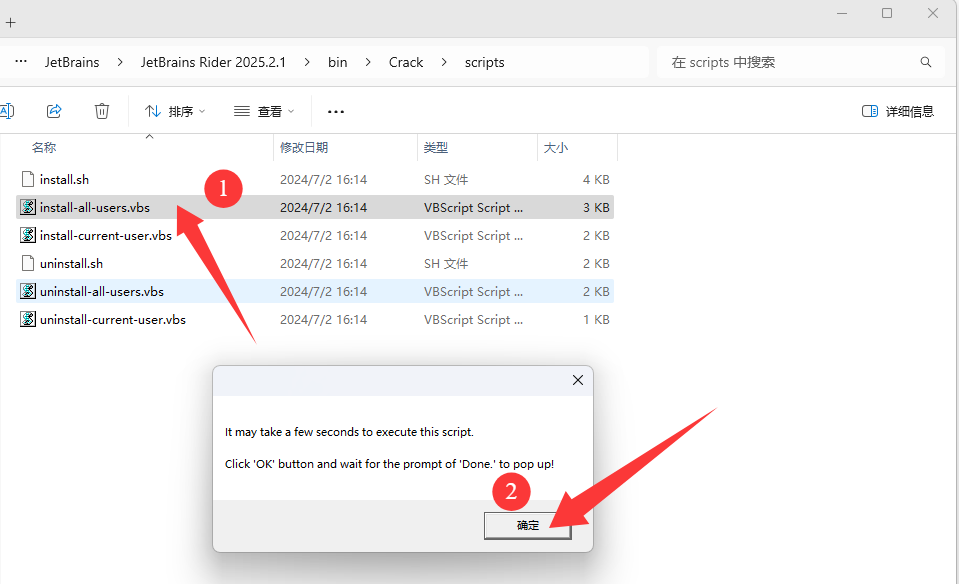Maximize the File Explorer window
The image size is (959, 584).
pos(887,13)
